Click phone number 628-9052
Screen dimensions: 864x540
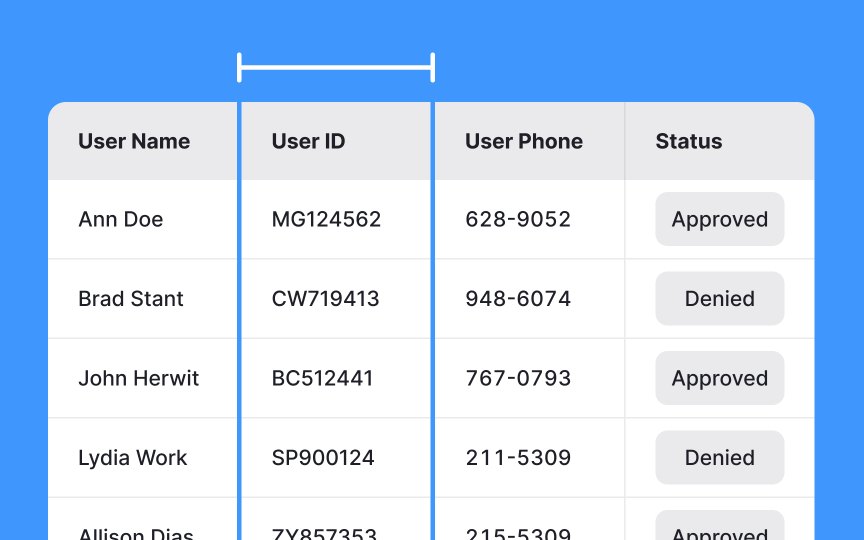click(518, 219)
